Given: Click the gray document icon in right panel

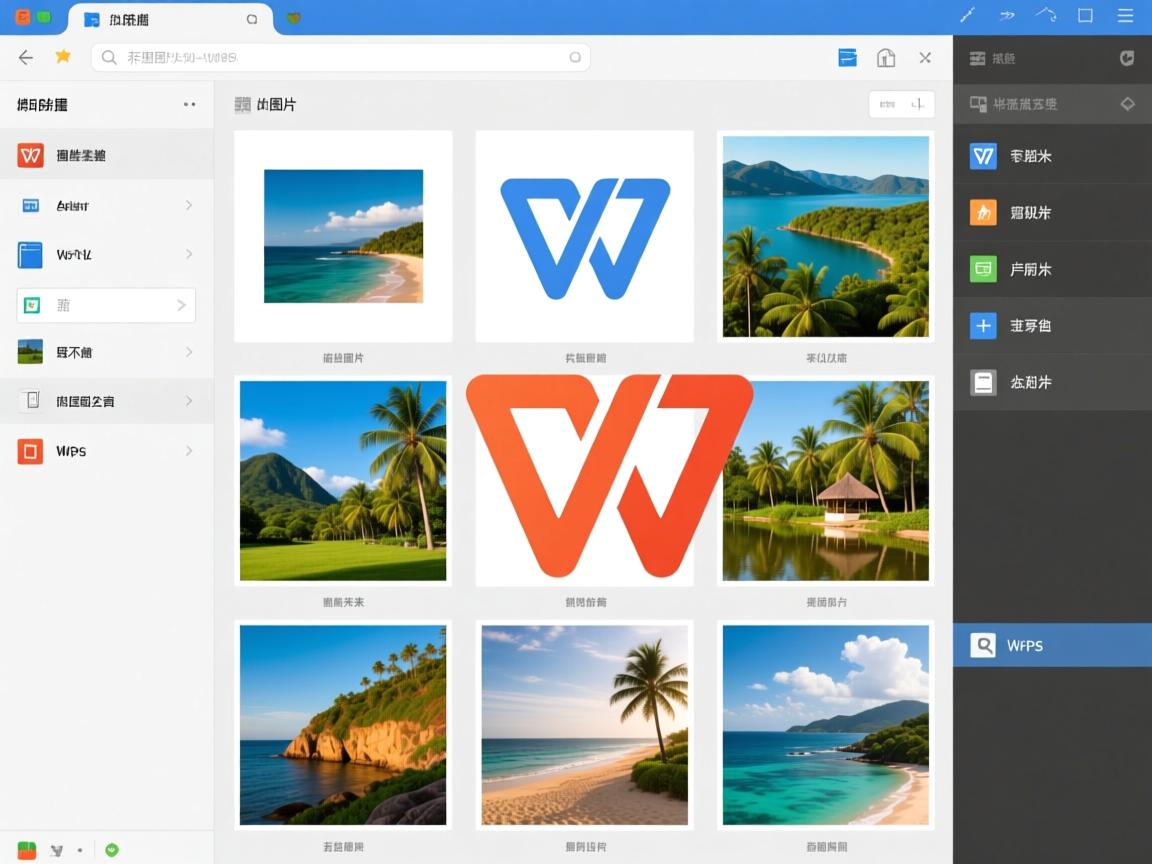Looking at the screenshot, I should 983,382.
